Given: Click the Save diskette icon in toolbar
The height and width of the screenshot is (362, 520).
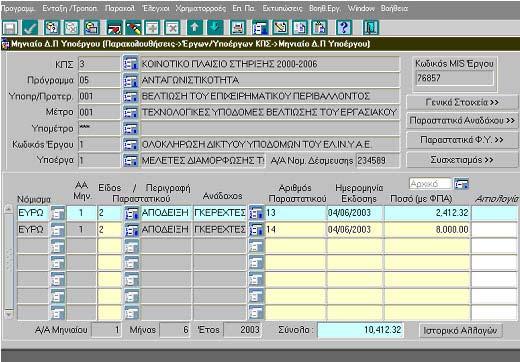Looking at the screenshot, I should click(10, 28).
